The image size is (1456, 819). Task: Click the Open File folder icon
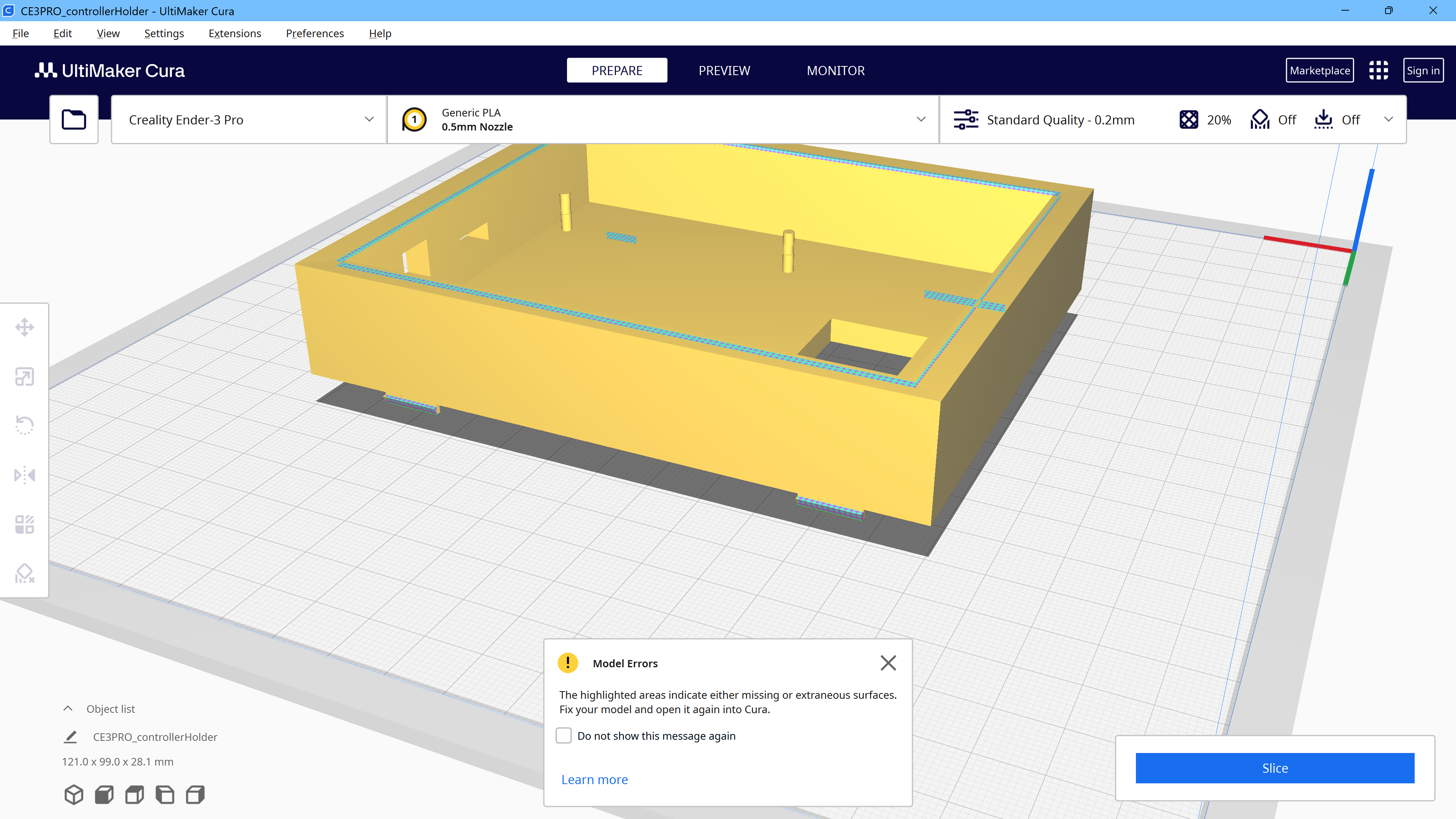74,119
